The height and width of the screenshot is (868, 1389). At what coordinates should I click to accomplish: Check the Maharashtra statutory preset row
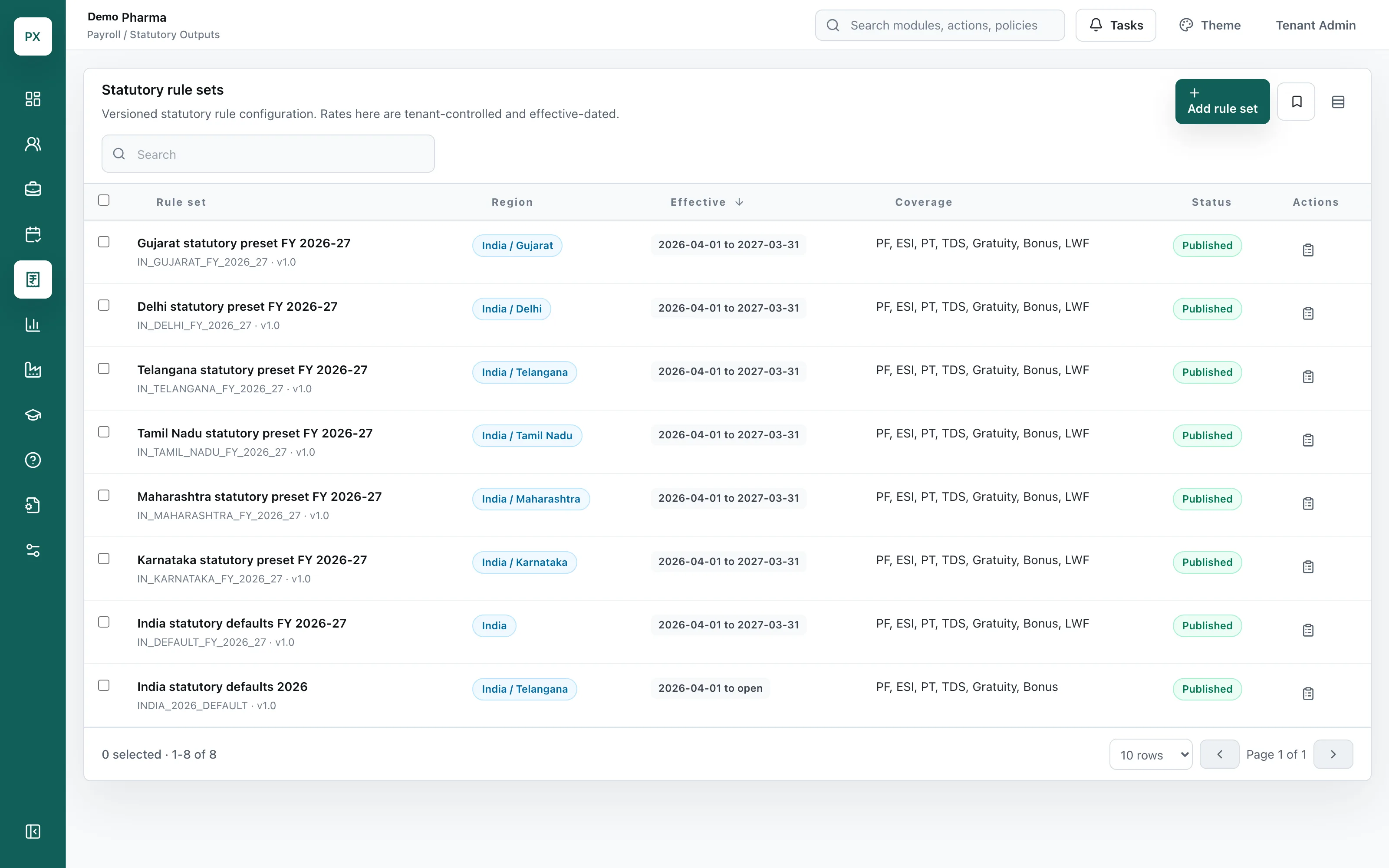tap(104, 496)
